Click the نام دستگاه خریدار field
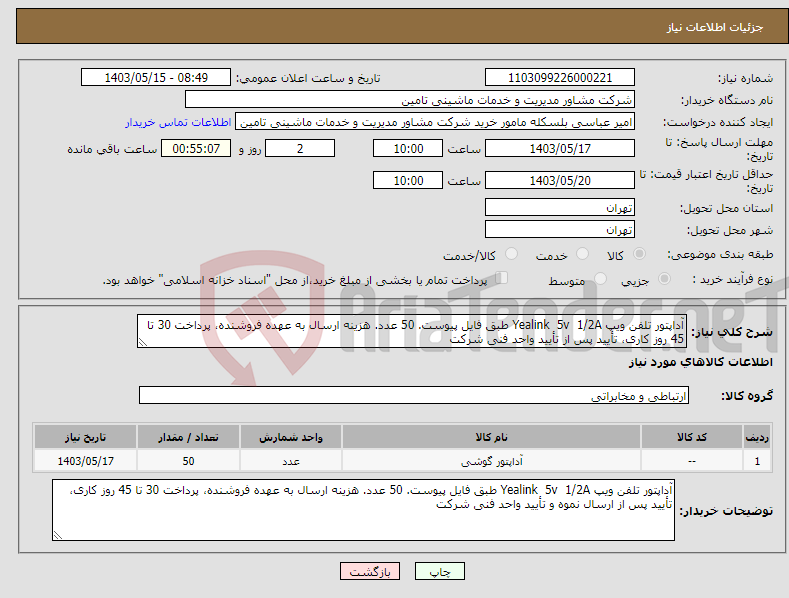The height and width of the screenshot is (598, 789). coord(410,100)
